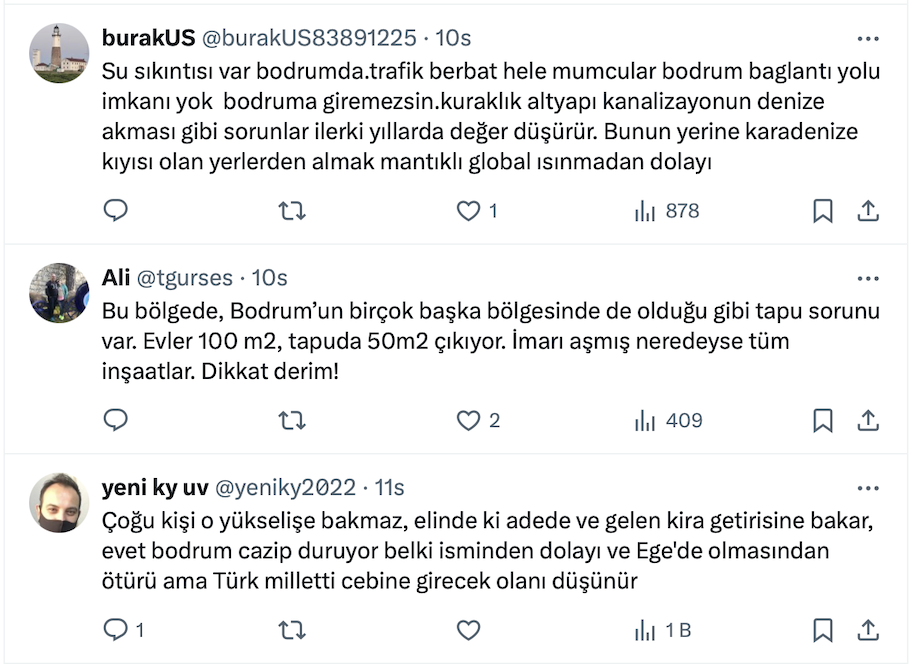912x664 pixels.
Task: Bookmark burakUS's tweet
Action: (822, 211)
